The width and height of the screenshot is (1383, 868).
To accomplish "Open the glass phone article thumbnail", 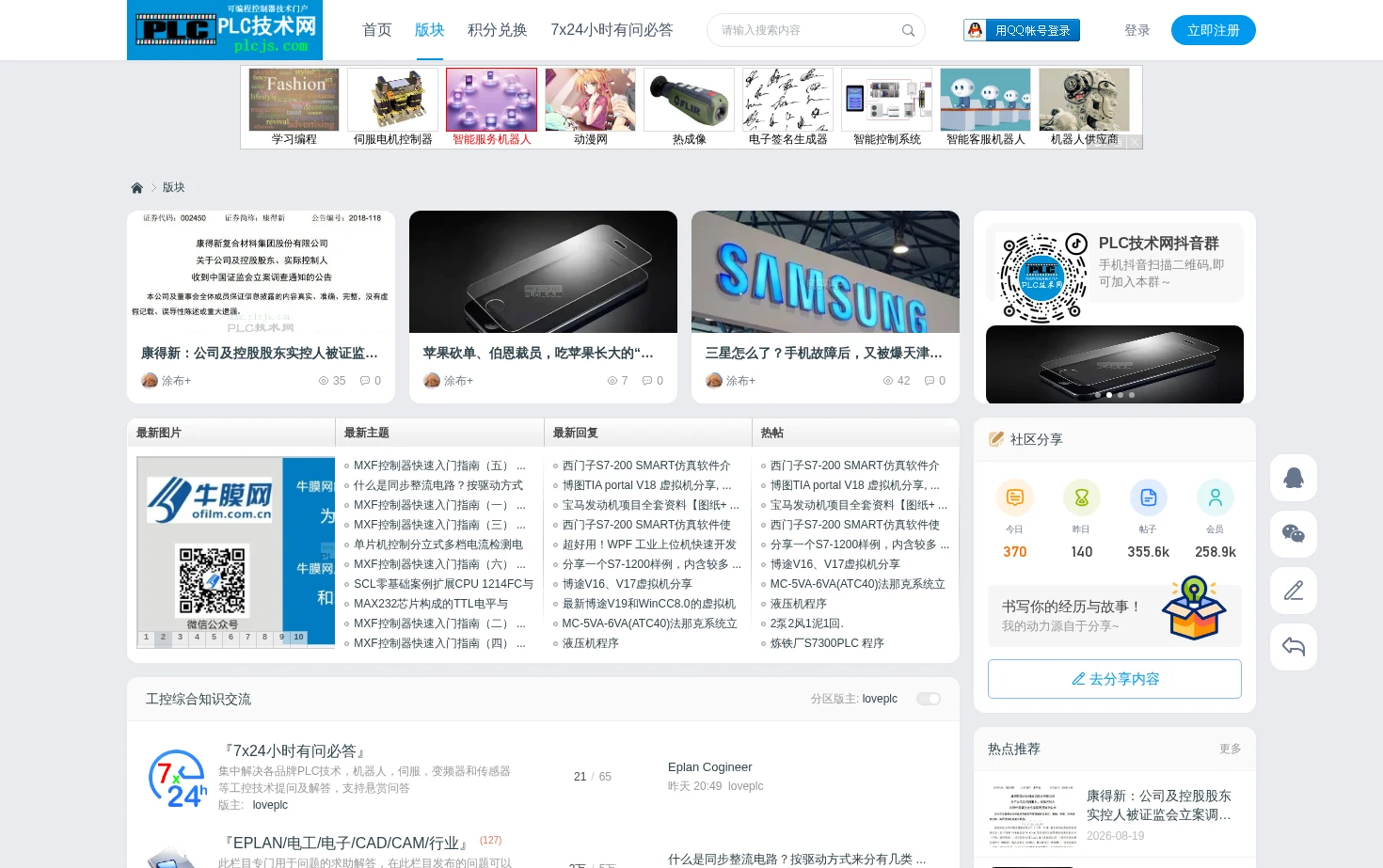I will pos(543,272).
